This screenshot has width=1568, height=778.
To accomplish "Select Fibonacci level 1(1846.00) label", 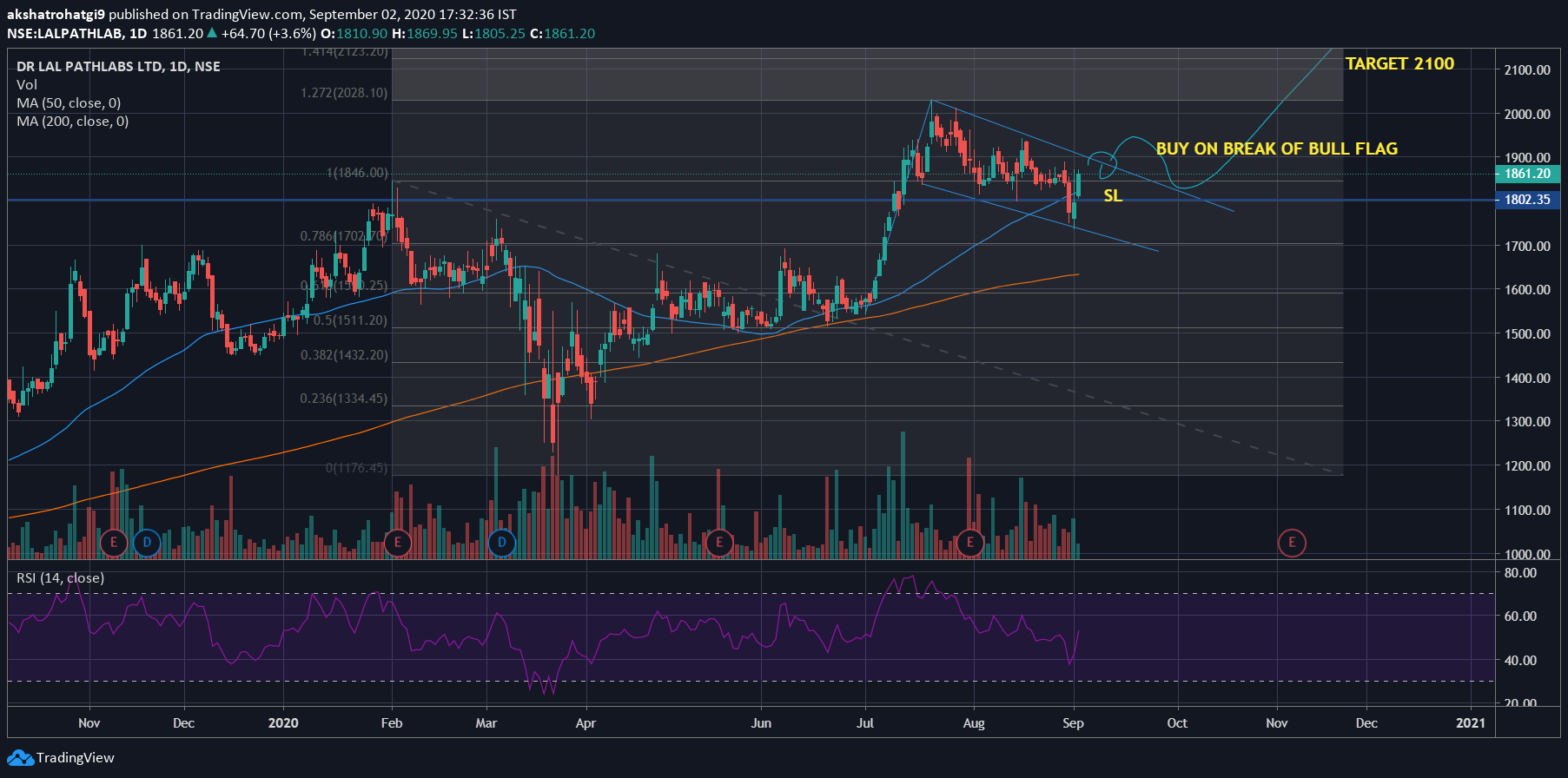I will [x=357, y=173].
